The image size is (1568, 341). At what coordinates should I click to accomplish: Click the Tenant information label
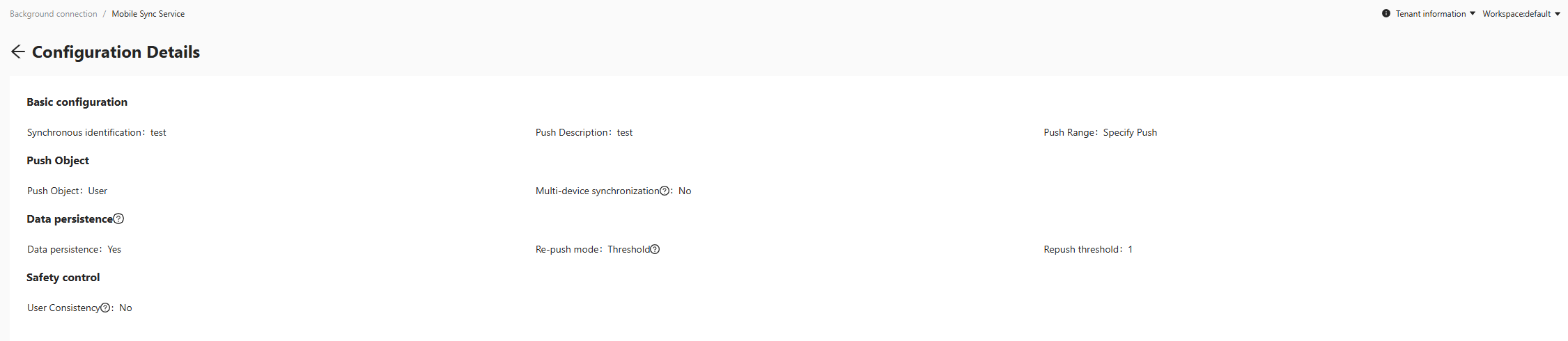tap(1430, 14)
